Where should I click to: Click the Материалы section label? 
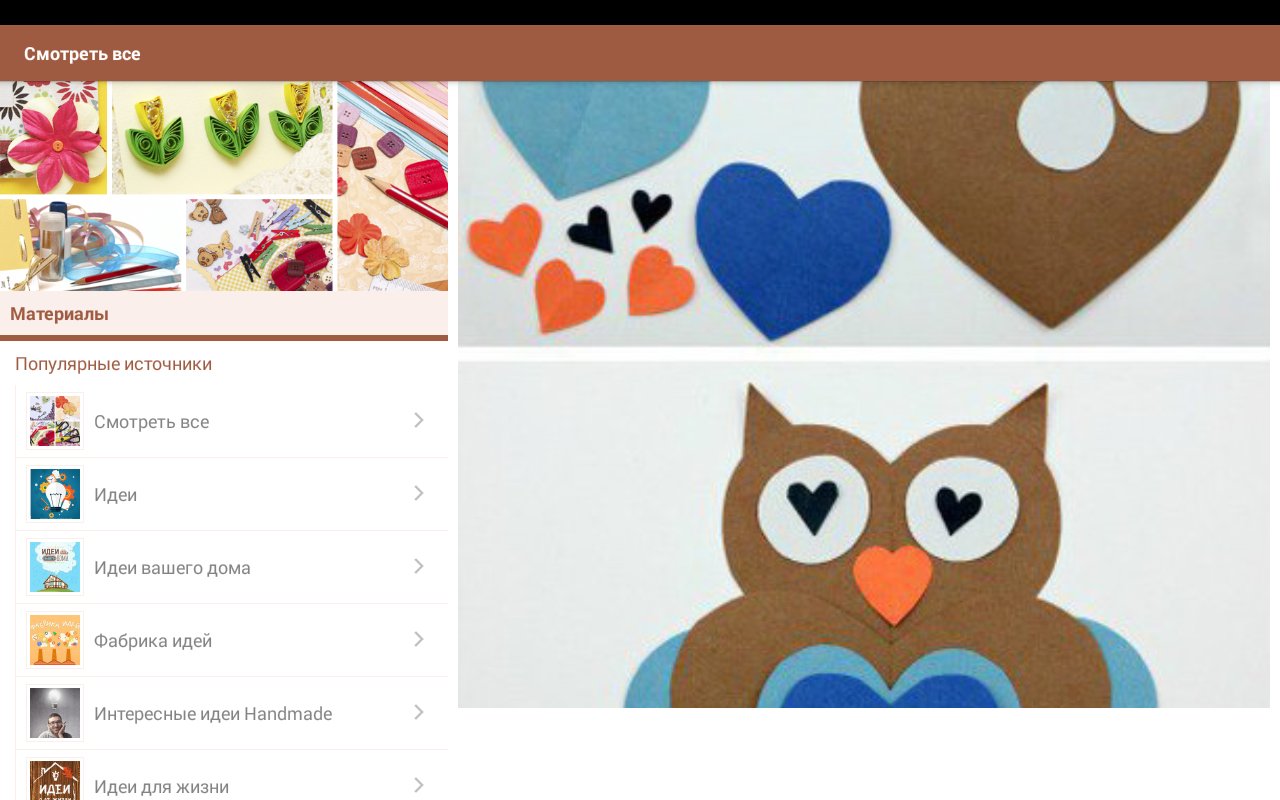(59, 314)
